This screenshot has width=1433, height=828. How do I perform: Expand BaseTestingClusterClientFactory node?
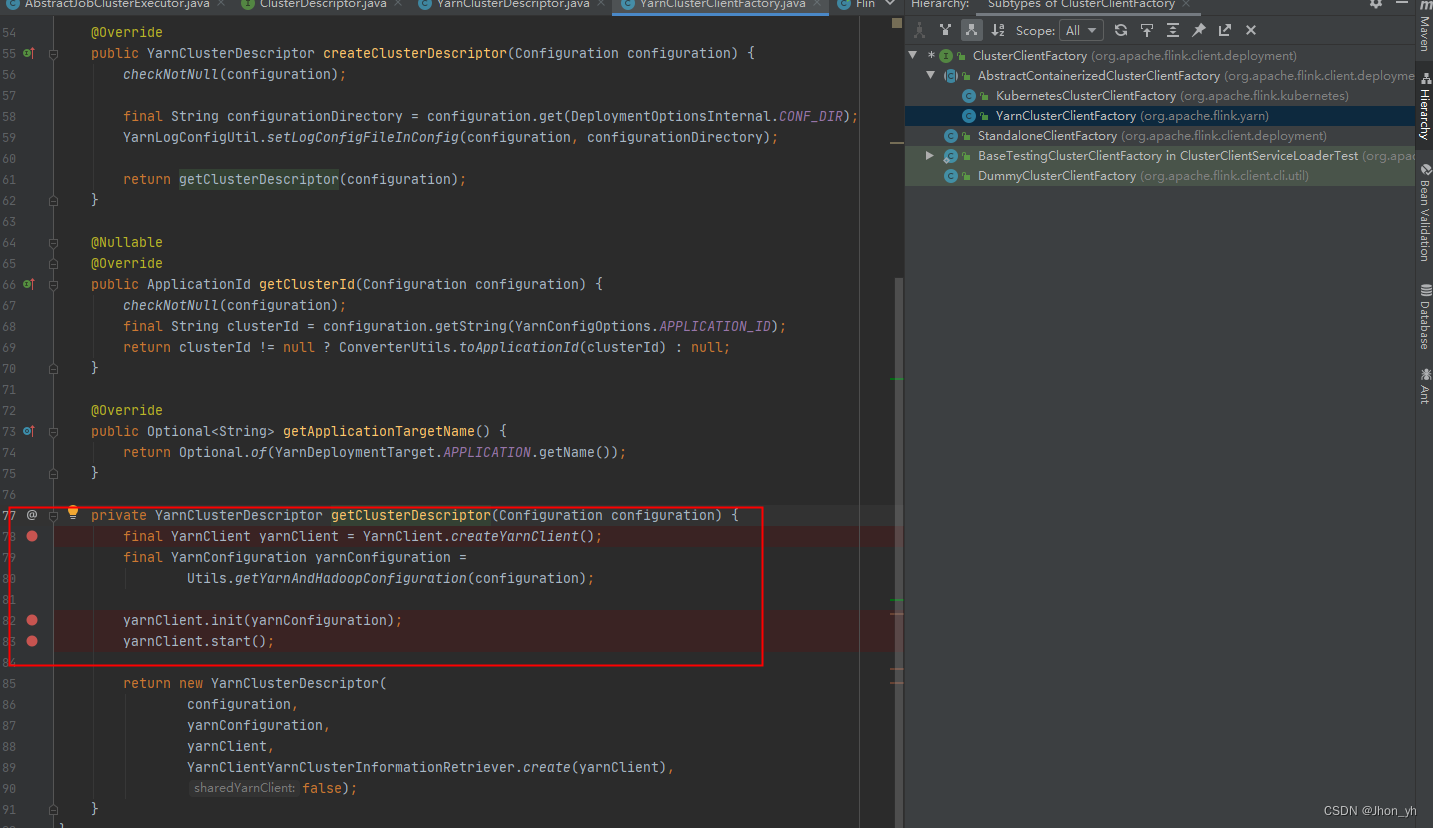pyautogui.click(x=931, y=156)
